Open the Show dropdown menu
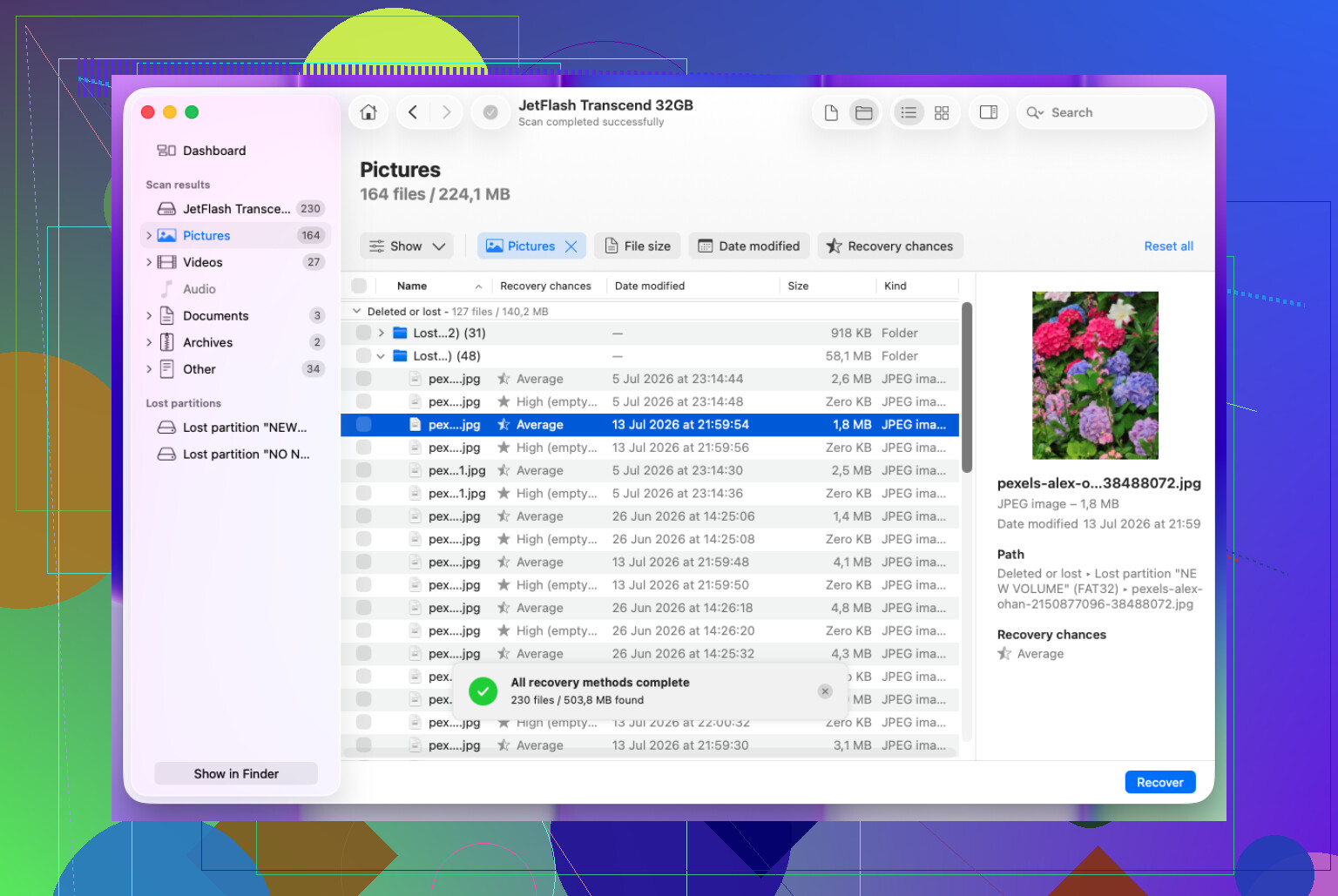Viewport: 1338px width, 896px height. 407,246
